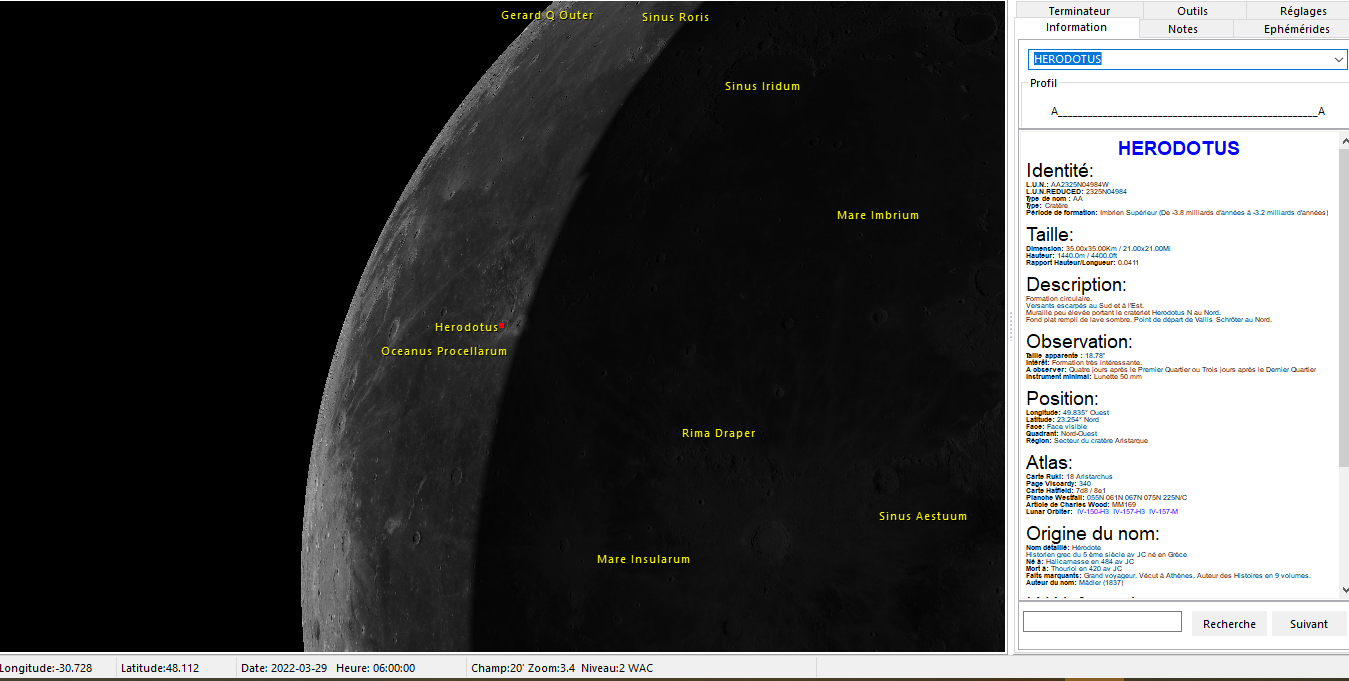The image size is (1349, 681).
Task: Open Lunar Orbiter link IV-157-H3
Action: tap(1128, 512)
